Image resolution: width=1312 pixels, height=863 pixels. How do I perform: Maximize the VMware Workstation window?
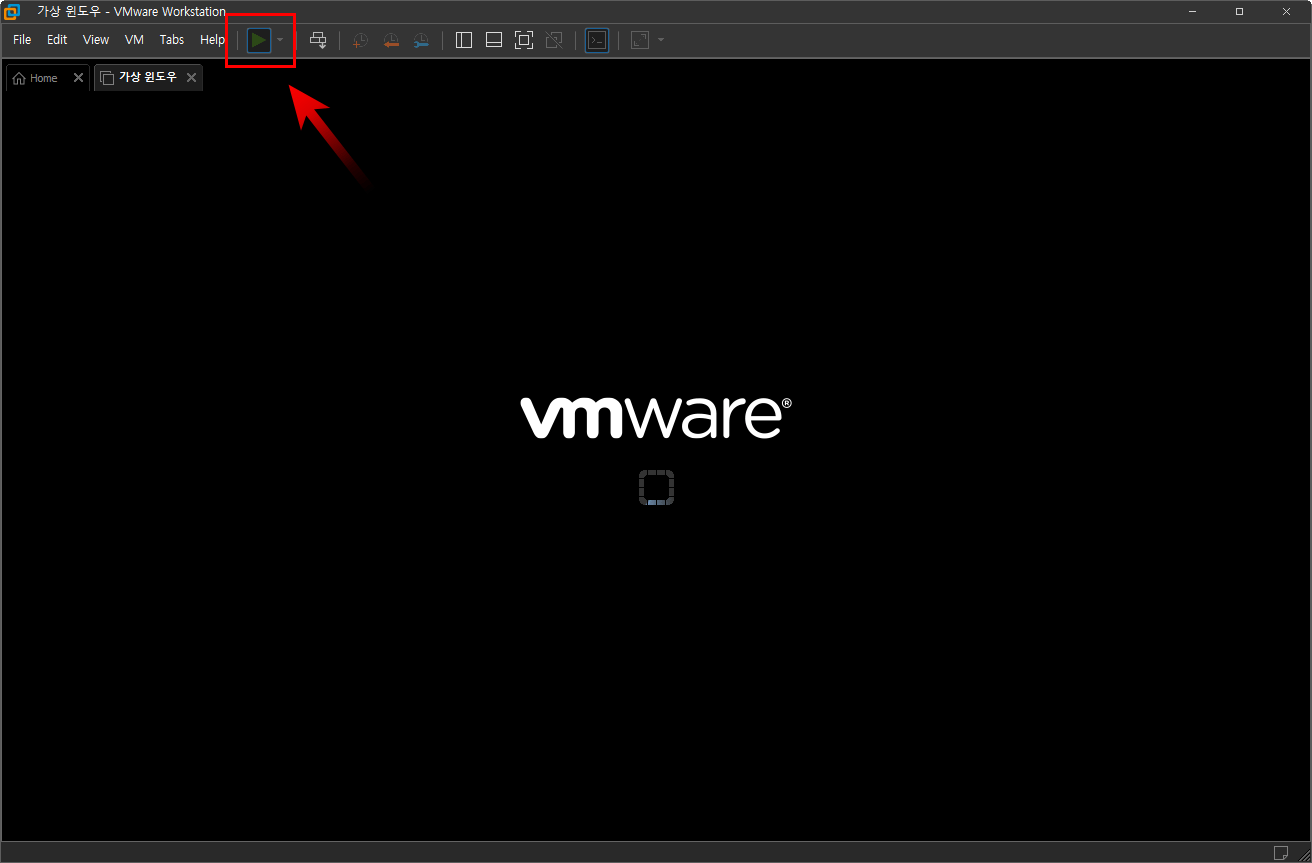(x=1239, y=12)
